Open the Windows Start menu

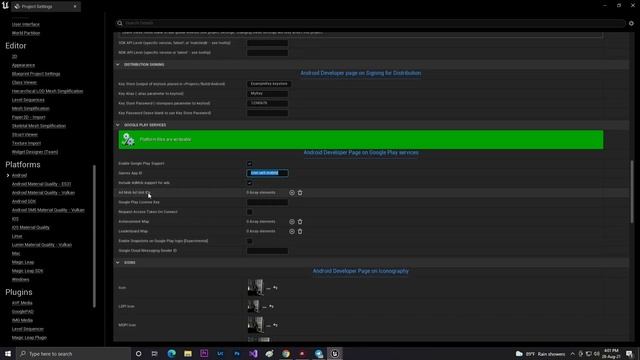click(x=8, y=353)
